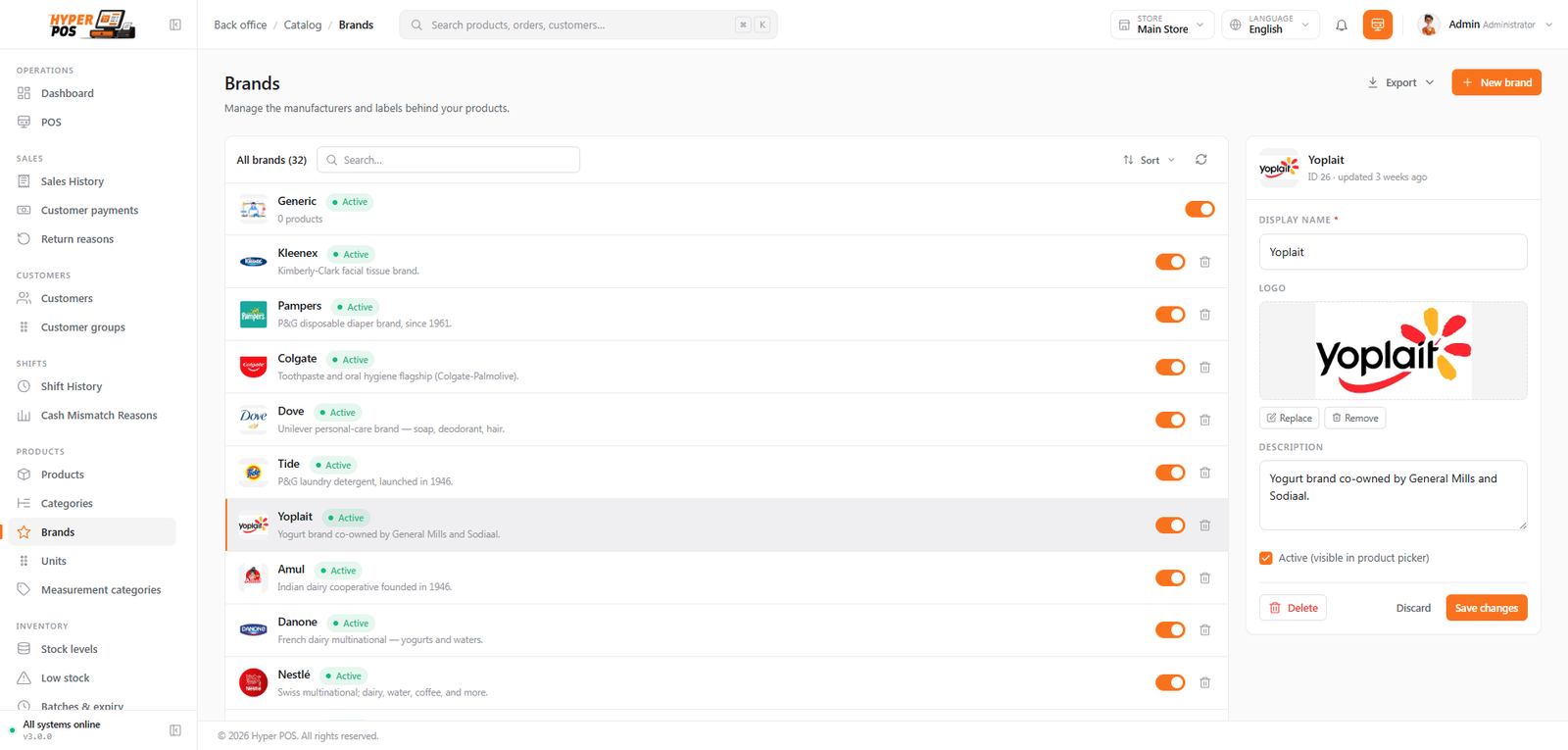Click the refresh brands list icon

[1200, 160]
